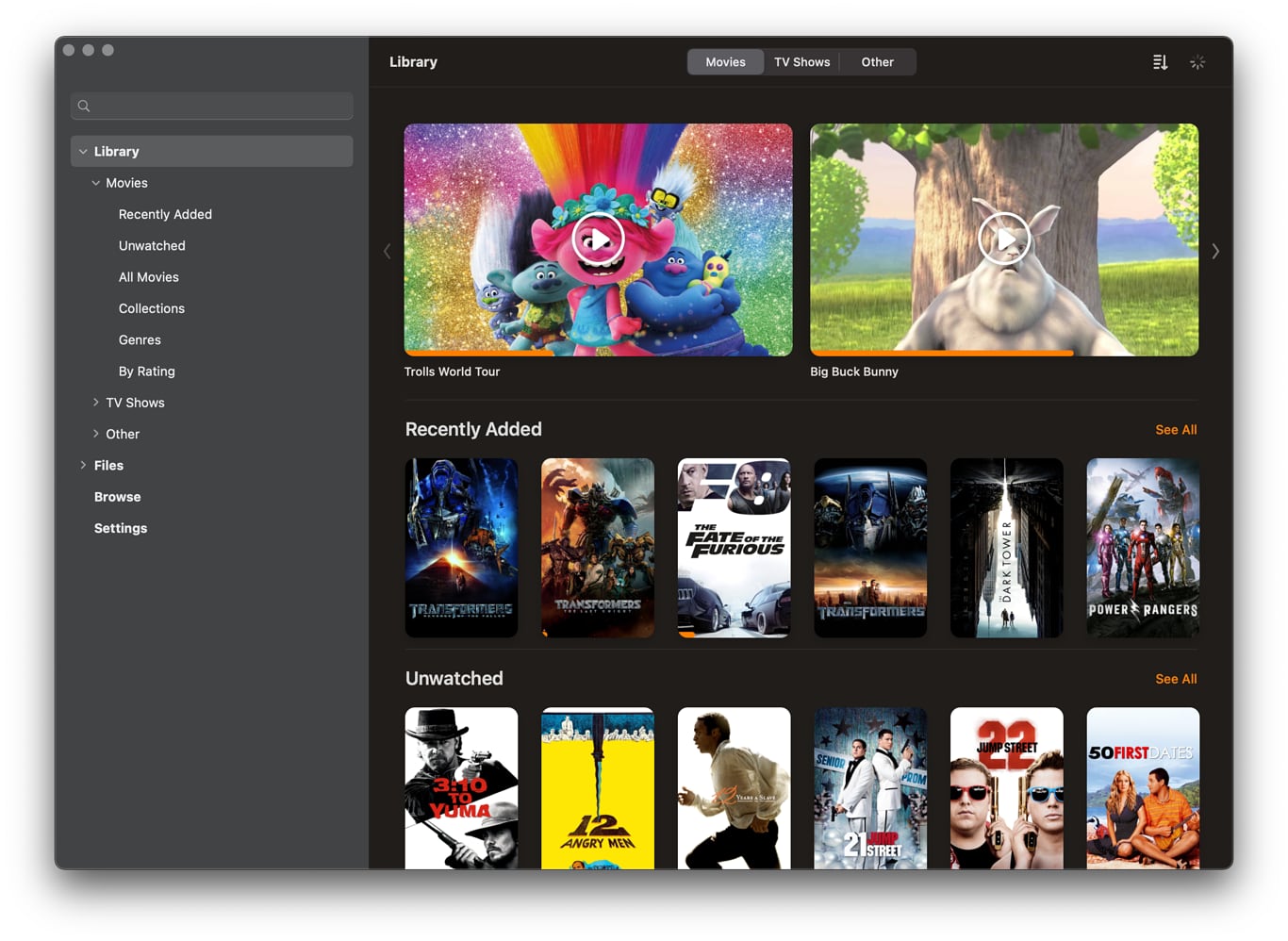Click the Trolls World Tour title text
This screenshot has height=941, width=1288.
click(452, 371)
